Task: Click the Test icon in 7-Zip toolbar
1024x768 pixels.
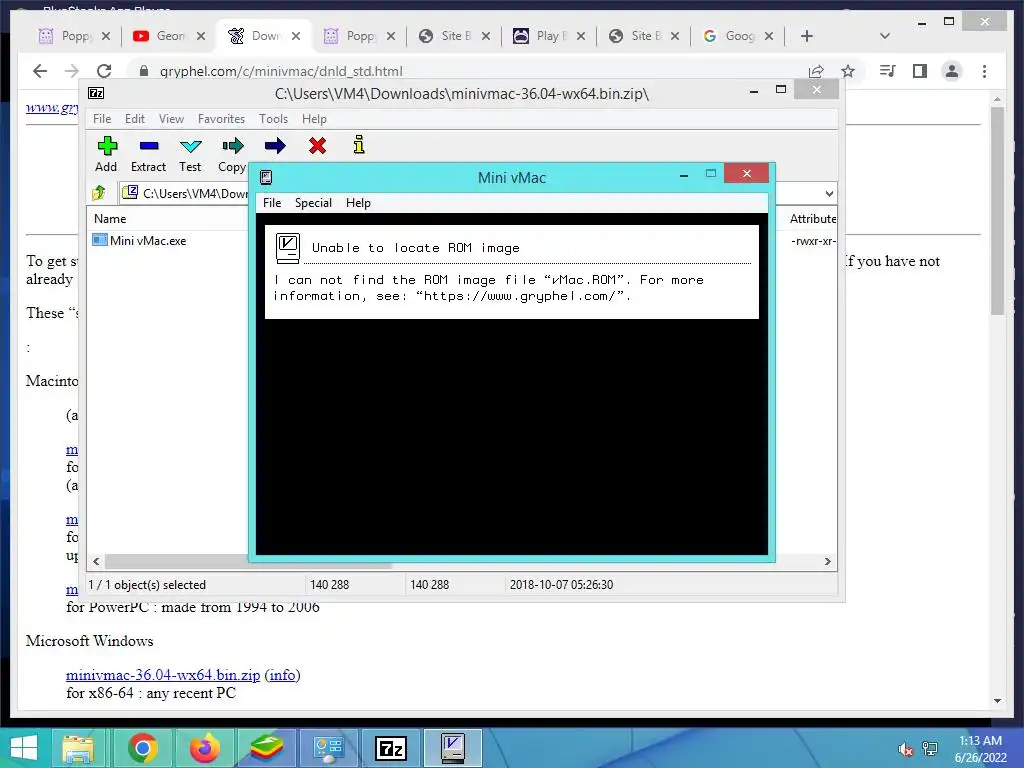Action: click(191, 146)
